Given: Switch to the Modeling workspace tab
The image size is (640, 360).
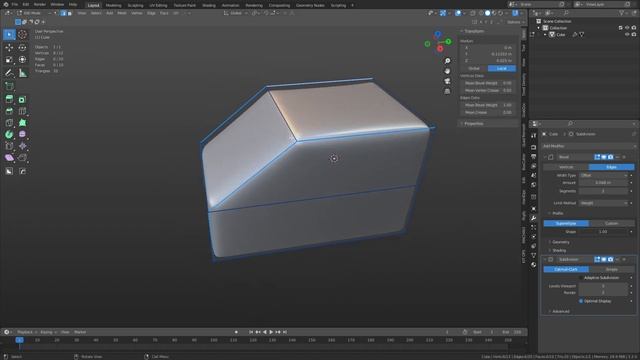Looking at the screenshot, I should 113,5.
